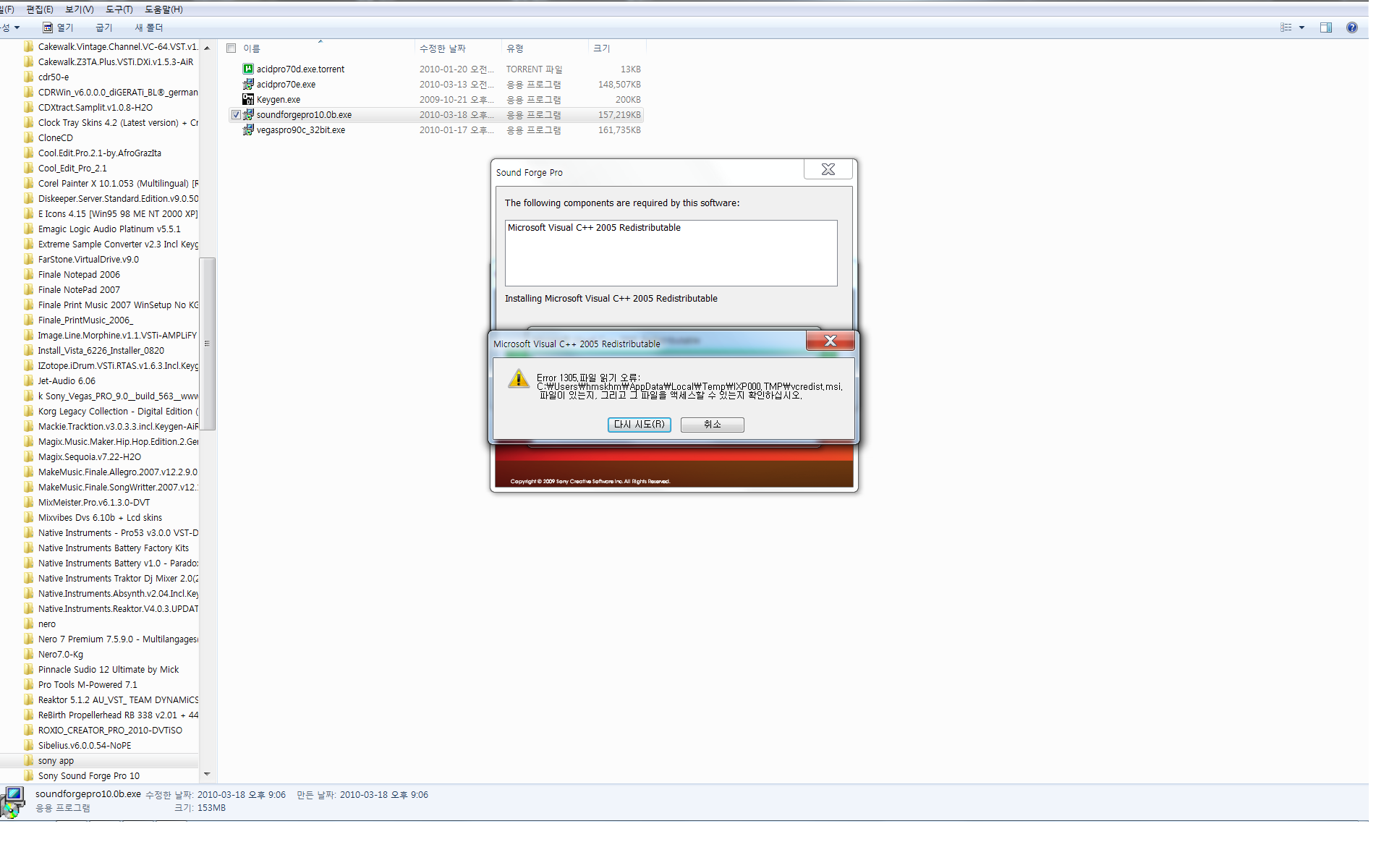This screenshot has width=1389, height=868.
Task: Click the retry (다시 시도) button
Action: coord(640,425)
